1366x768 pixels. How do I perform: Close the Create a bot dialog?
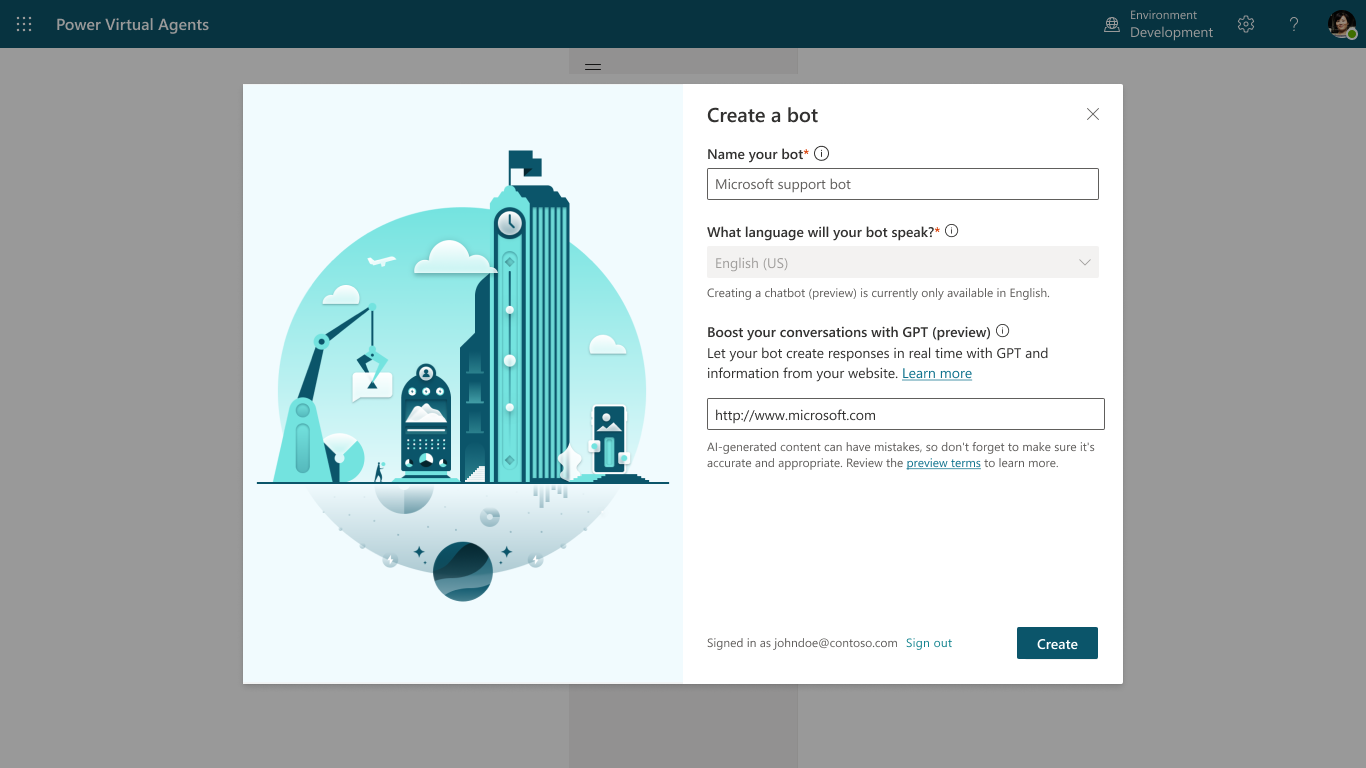click(x=1093, y=114)
